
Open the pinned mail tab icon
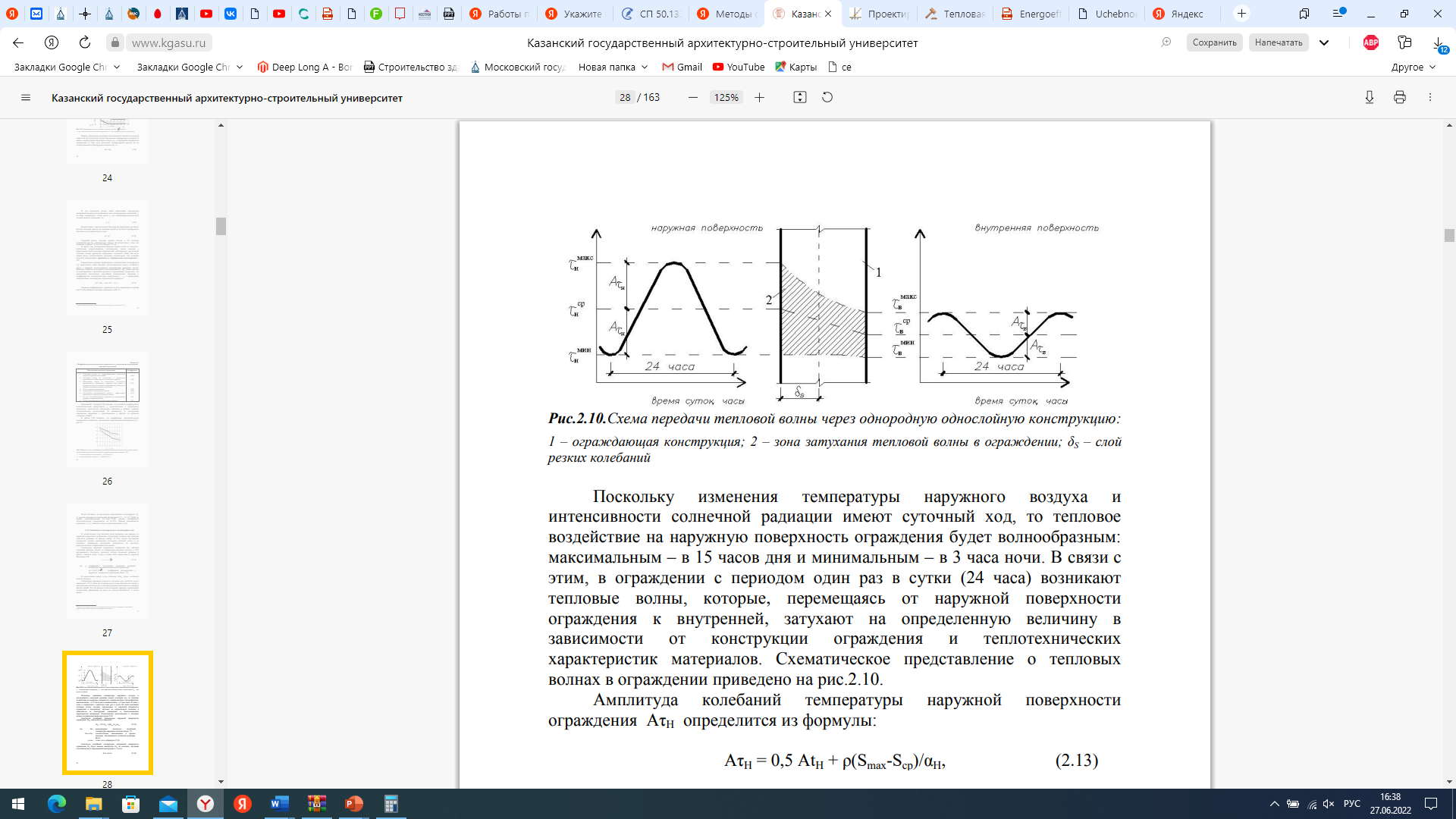click(36, 14)
